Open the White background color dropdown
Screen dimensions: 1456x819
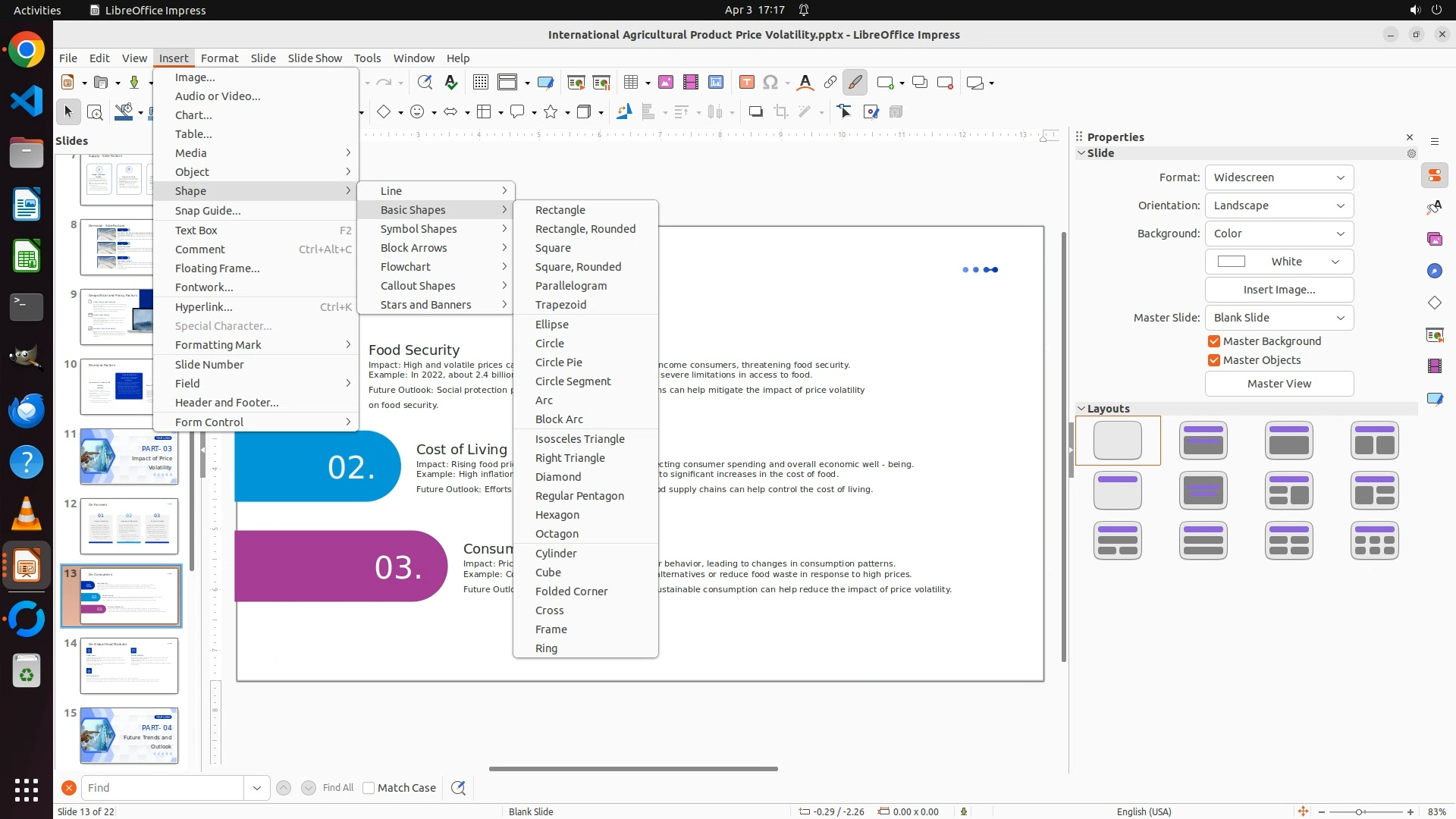[1279, 262]
